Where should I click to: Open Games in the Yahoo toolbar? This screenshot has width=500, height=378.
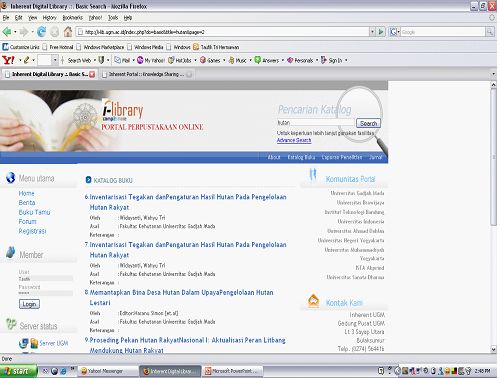(210, 60)
